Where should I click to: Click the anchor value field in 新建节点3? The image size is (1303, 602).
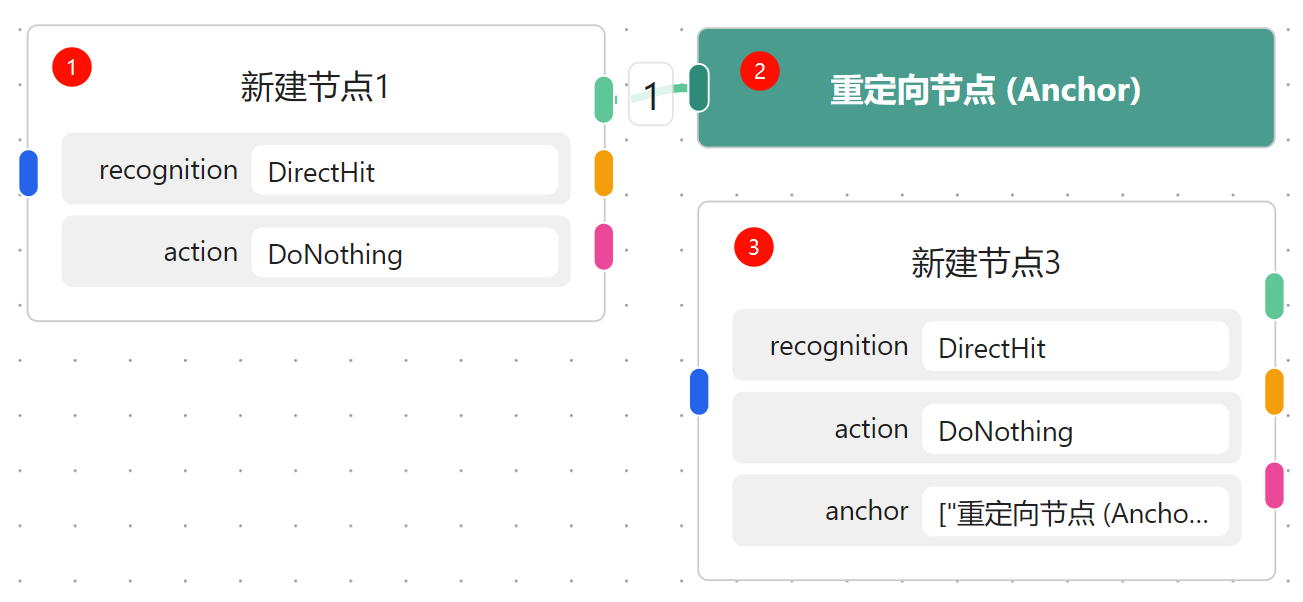1075,513
